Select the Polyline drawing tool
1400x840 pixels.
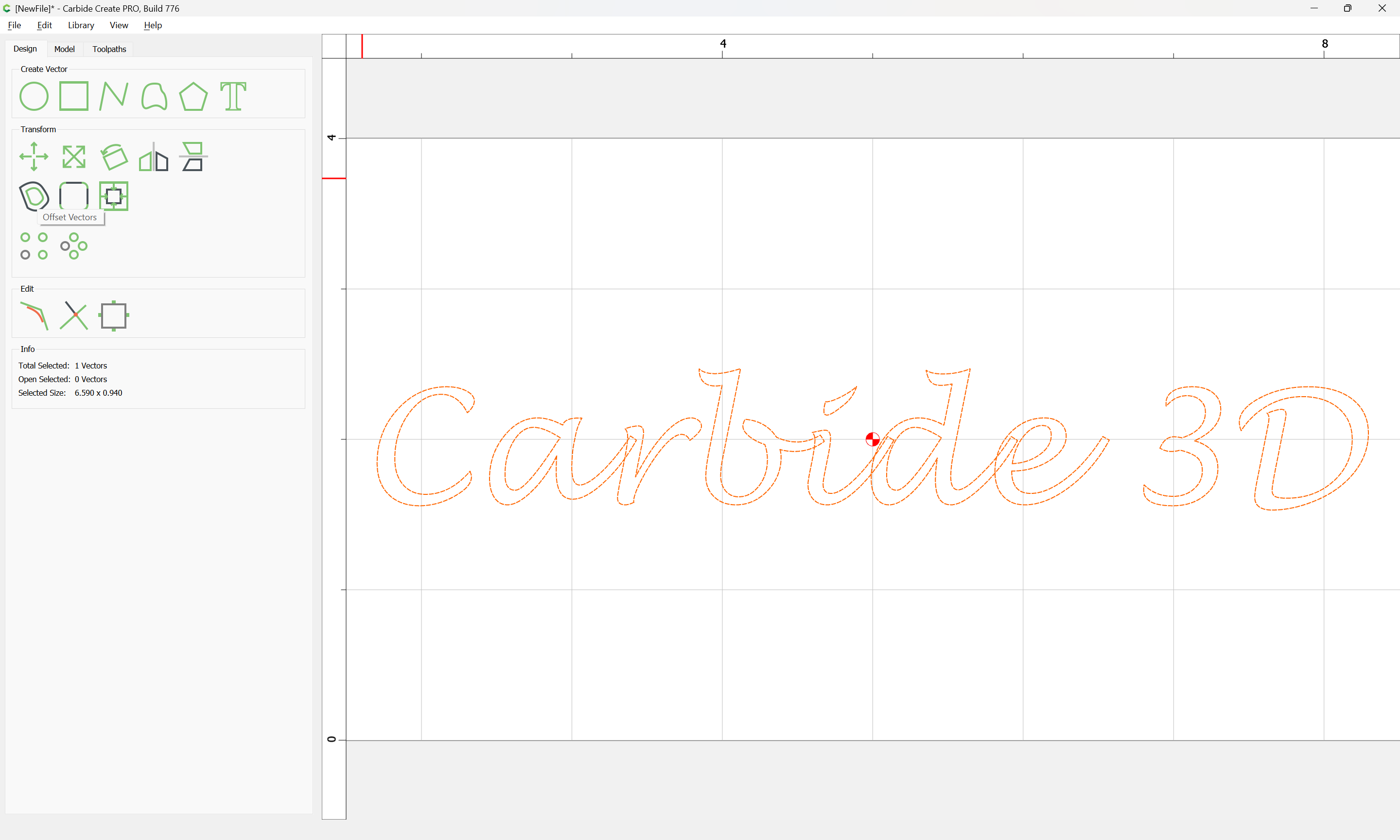(x=113, y=96)
